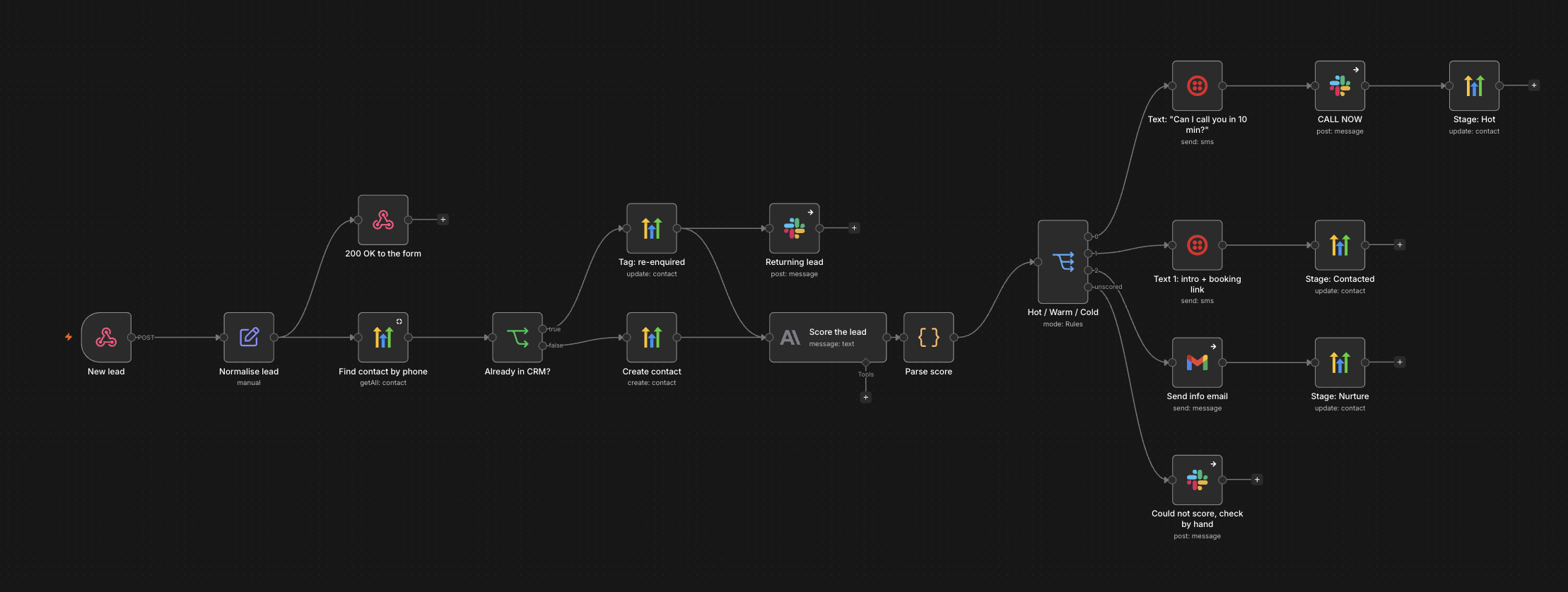Screen dimensions: 1568x592
Task: Select the Hot / Warm / Cold switch node
Action: click(x=1063, y=261)
